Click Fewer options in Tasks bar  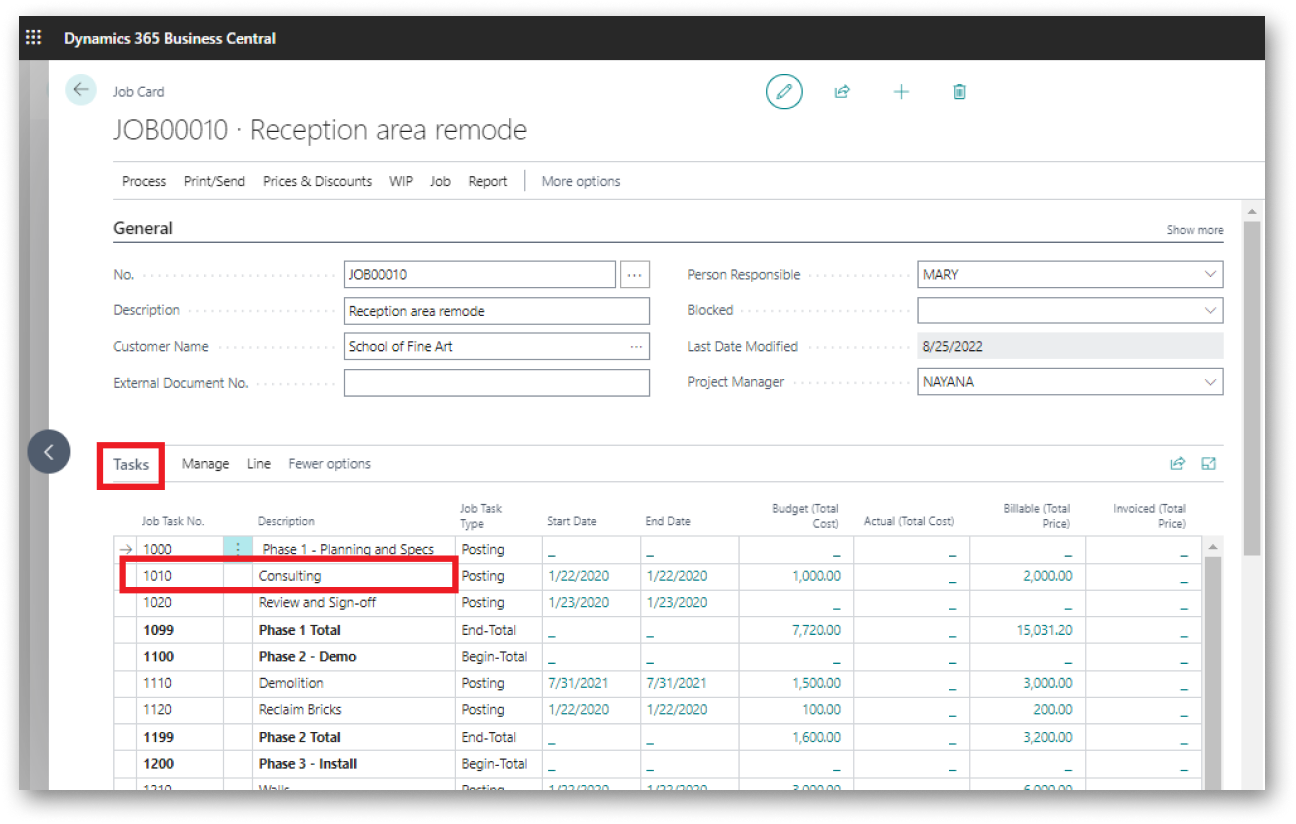[329, 464]
